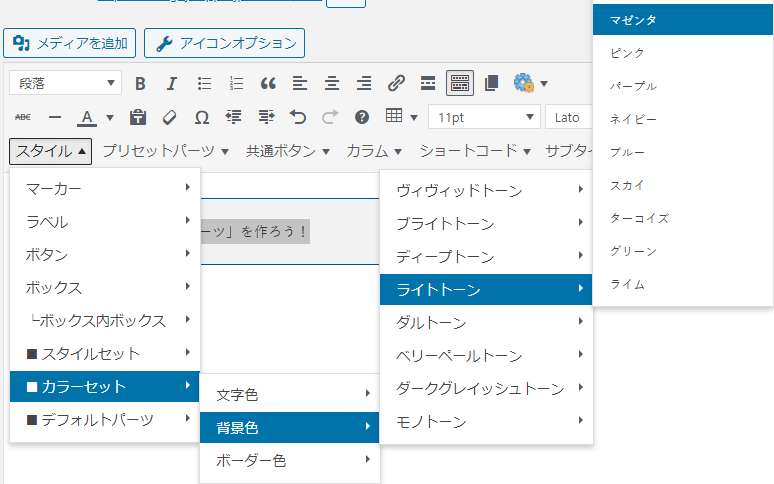Apply the text color A icon
This screenshot has height=484, width=774.
coord(87,117)
